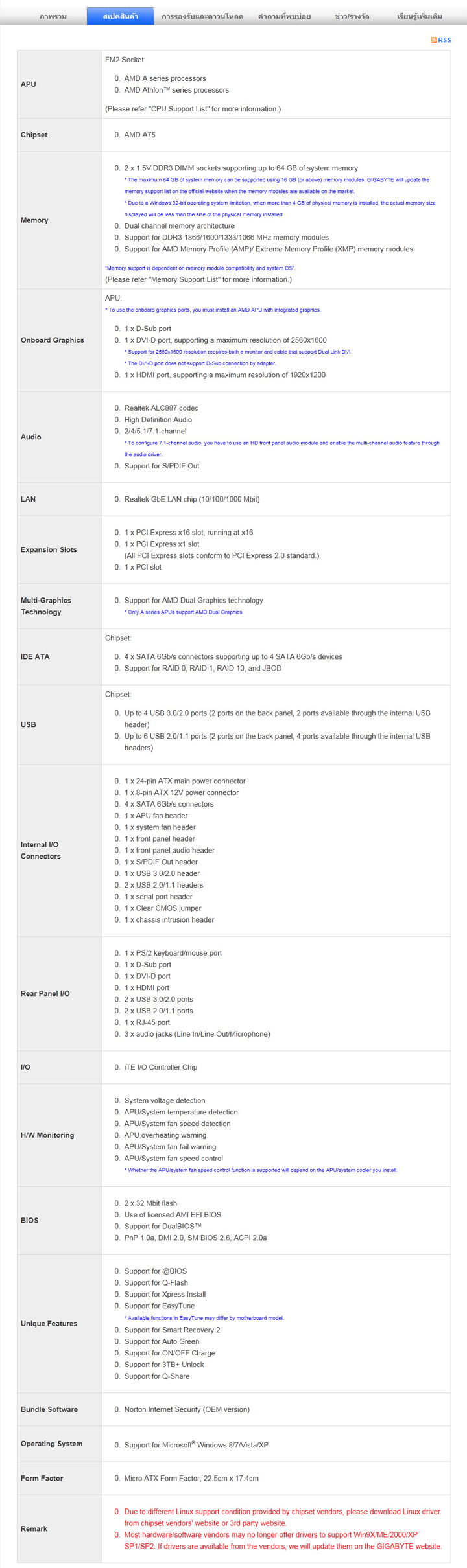The height and width of the screenshot is (1568, 467).
Task: Select the สเปคสินค้า tab
Action: coord(121,16)
